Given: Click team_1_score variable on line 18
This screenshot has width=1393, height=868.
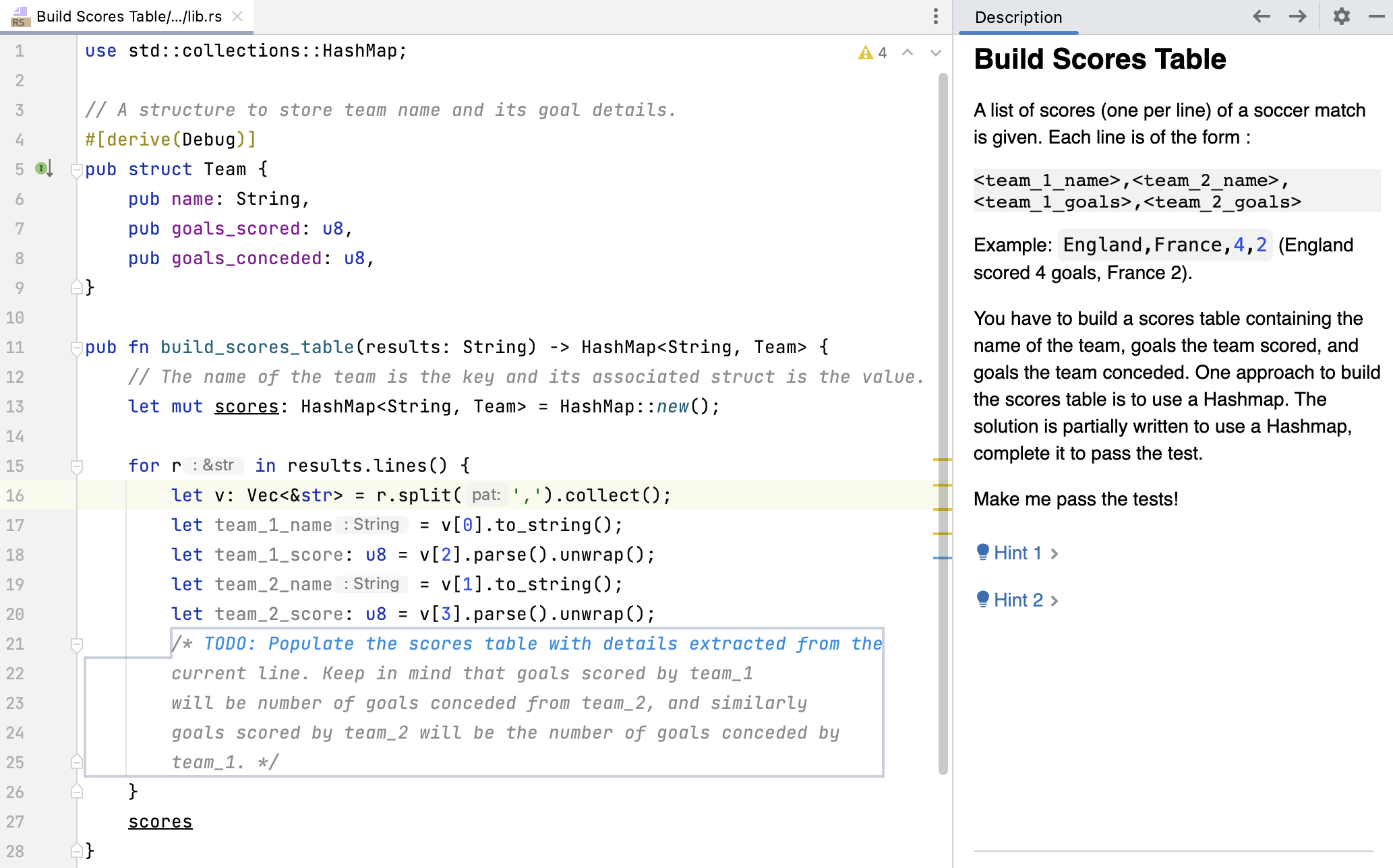Looking at the screenshot, I should coord(279,555).
